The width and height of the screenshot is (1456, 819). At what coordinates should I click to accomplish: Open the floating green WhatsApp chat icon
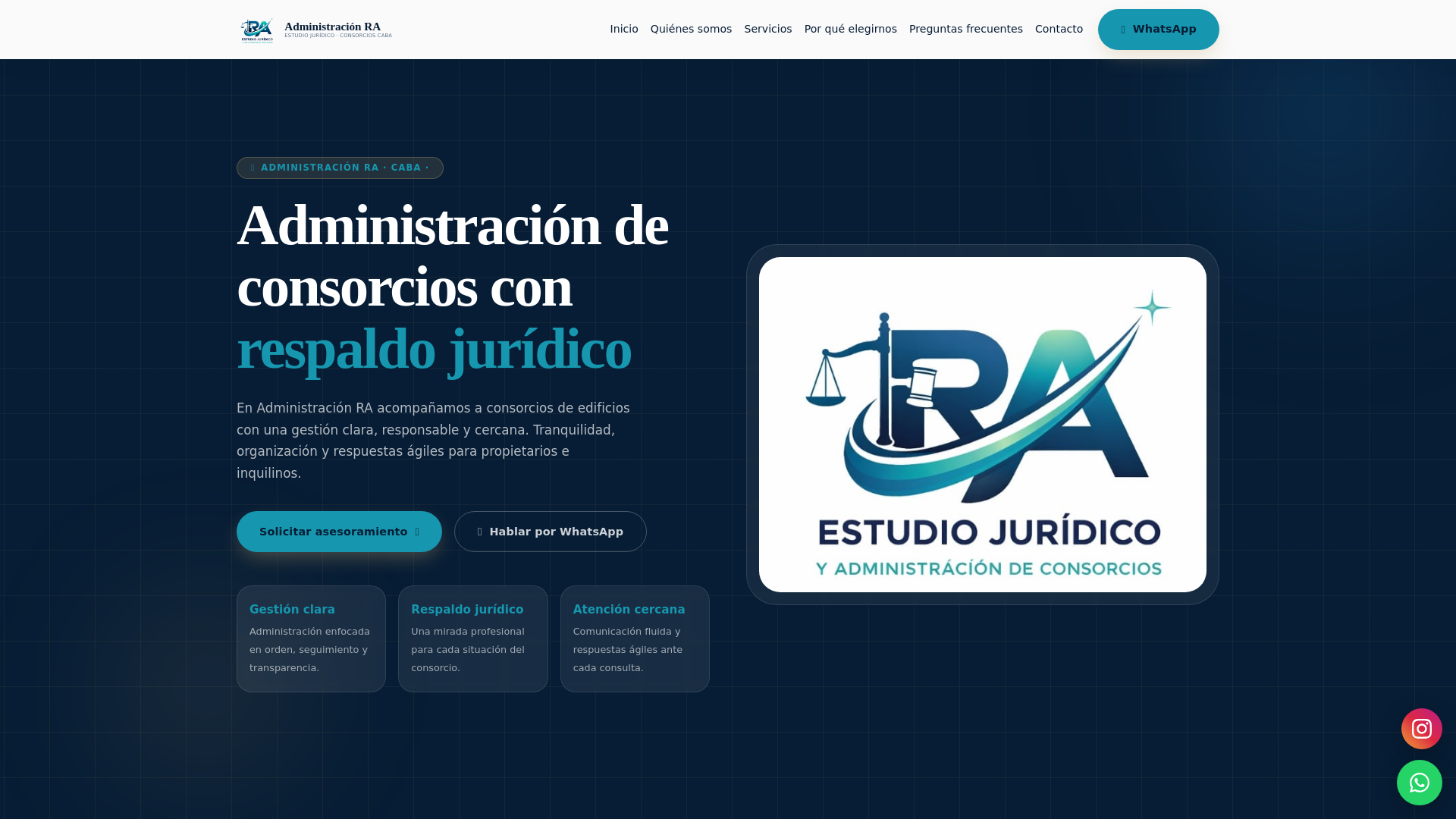tap(1419, 783)
